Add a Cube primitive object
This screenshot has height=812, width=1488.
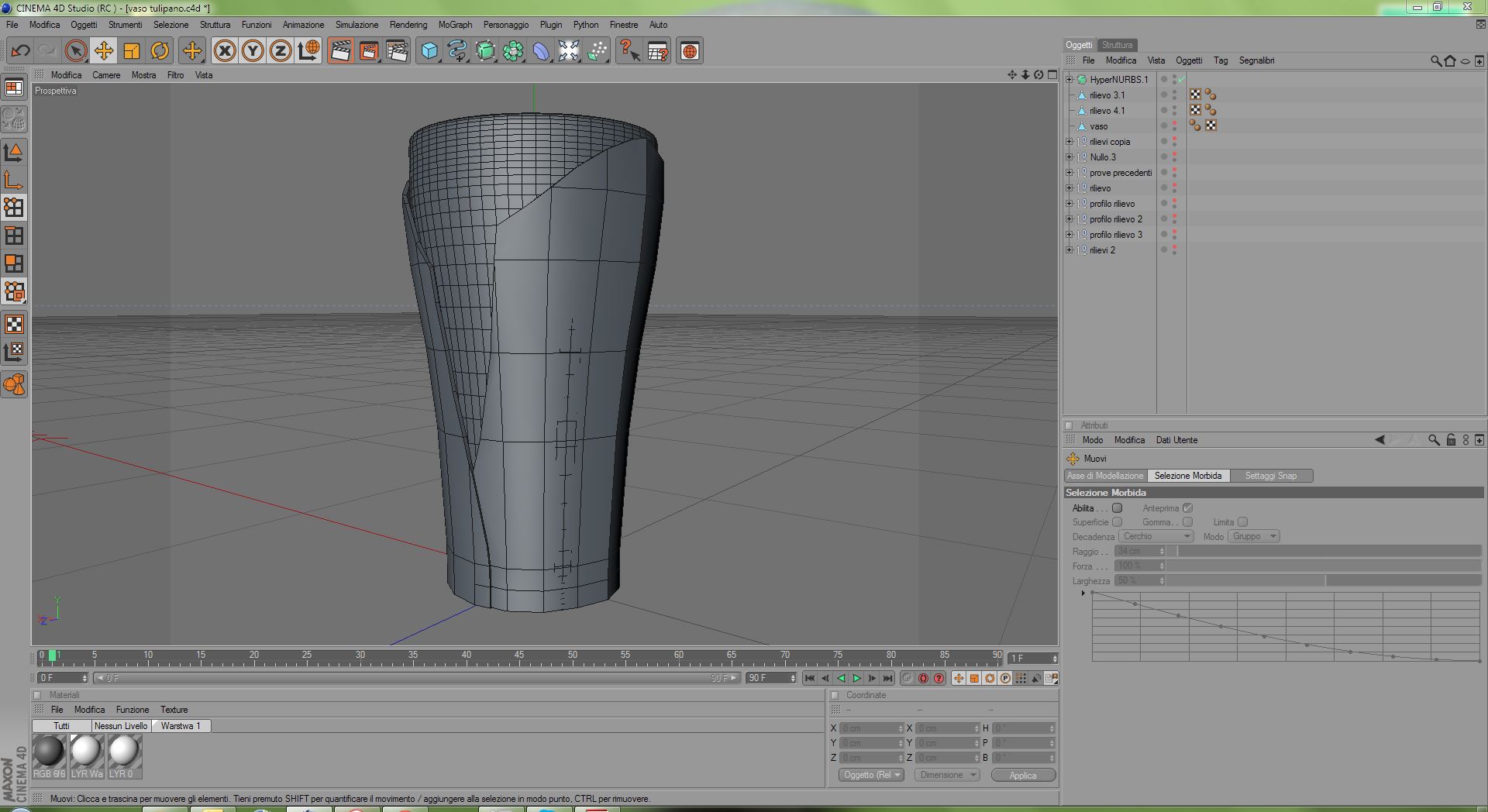click(x=429, y=51)
